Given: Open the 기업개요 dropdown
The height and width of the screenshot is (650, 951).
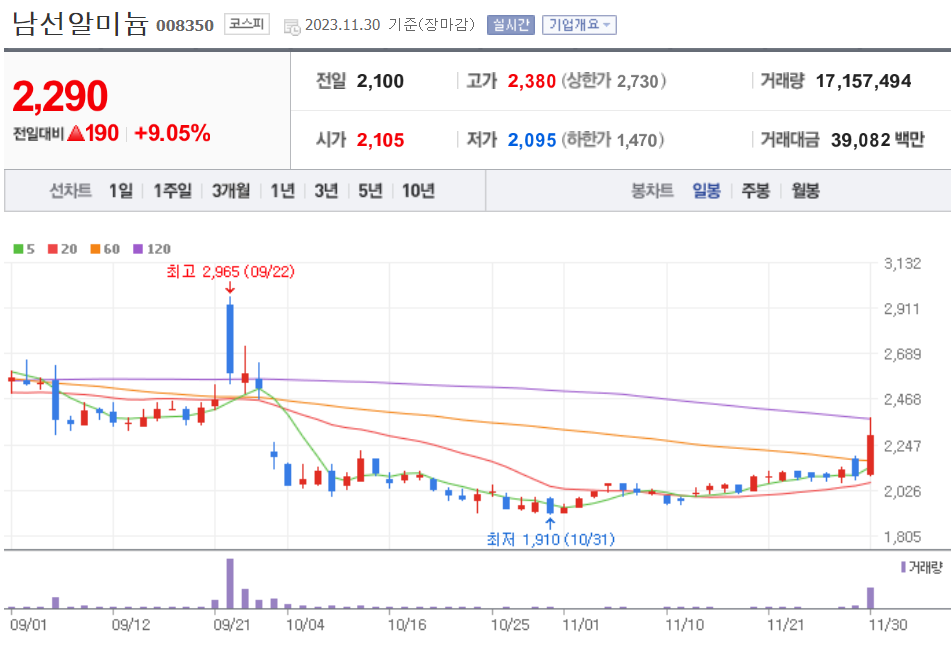Looking at the screenshot, I should [x=579, y=25].
